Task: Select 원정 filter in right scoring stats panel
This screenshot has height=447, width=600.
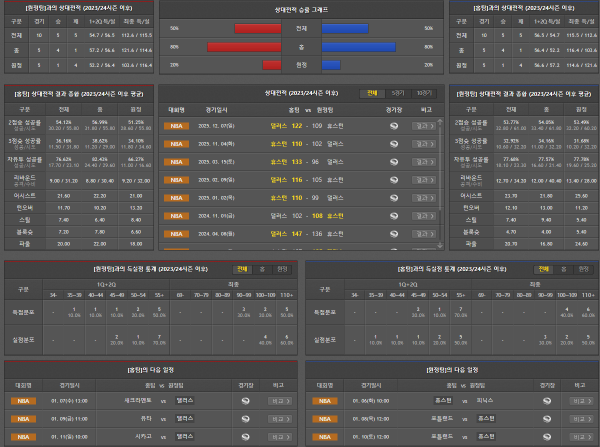Action: point(582,269)
